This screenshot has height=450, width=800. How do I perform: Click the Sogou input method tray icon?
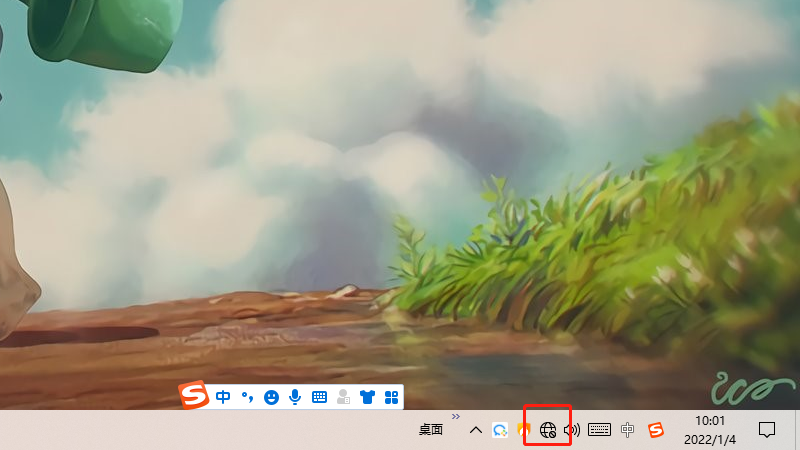(x=655, y=430)
